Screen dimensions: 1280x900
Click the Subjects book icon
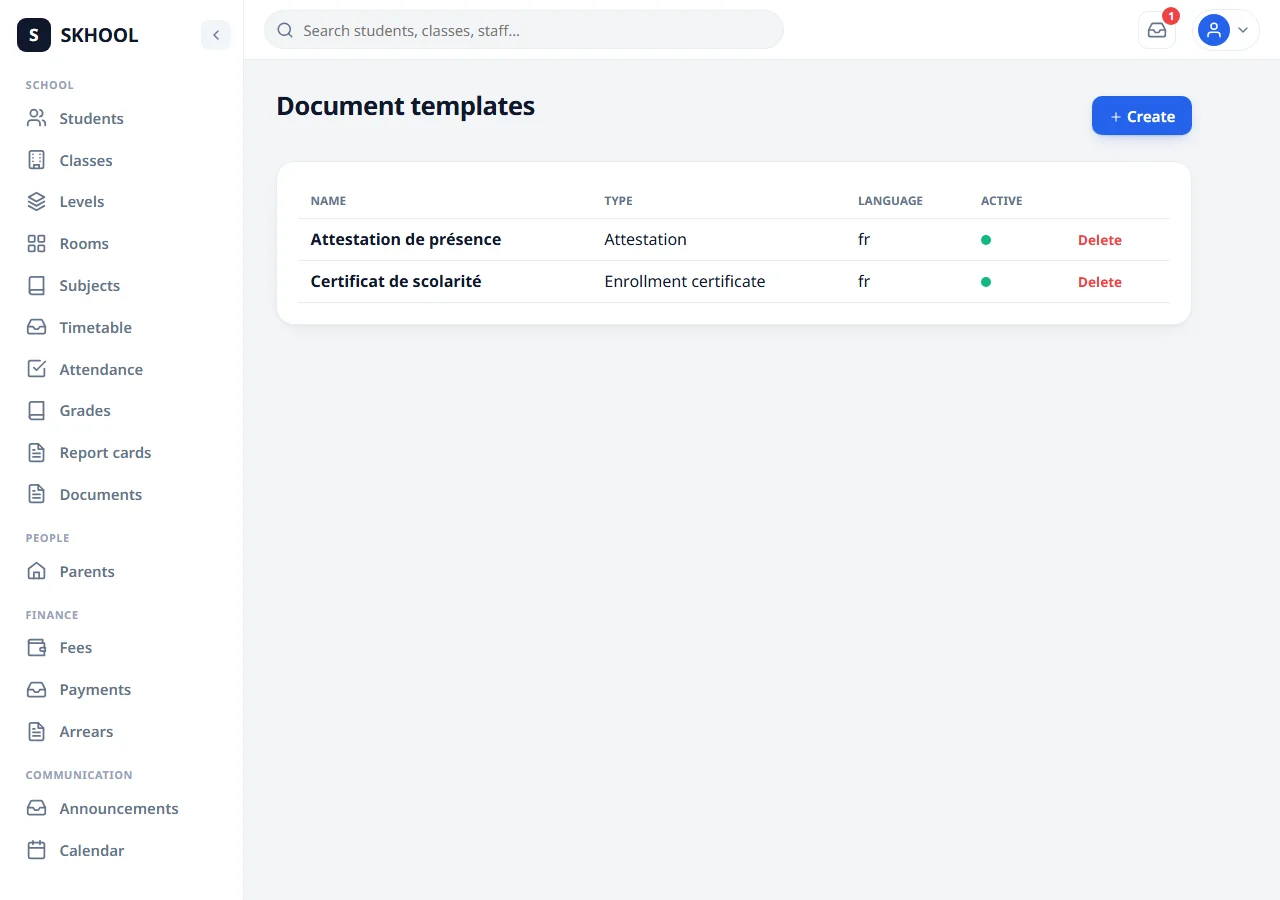[x=37, y=285]
